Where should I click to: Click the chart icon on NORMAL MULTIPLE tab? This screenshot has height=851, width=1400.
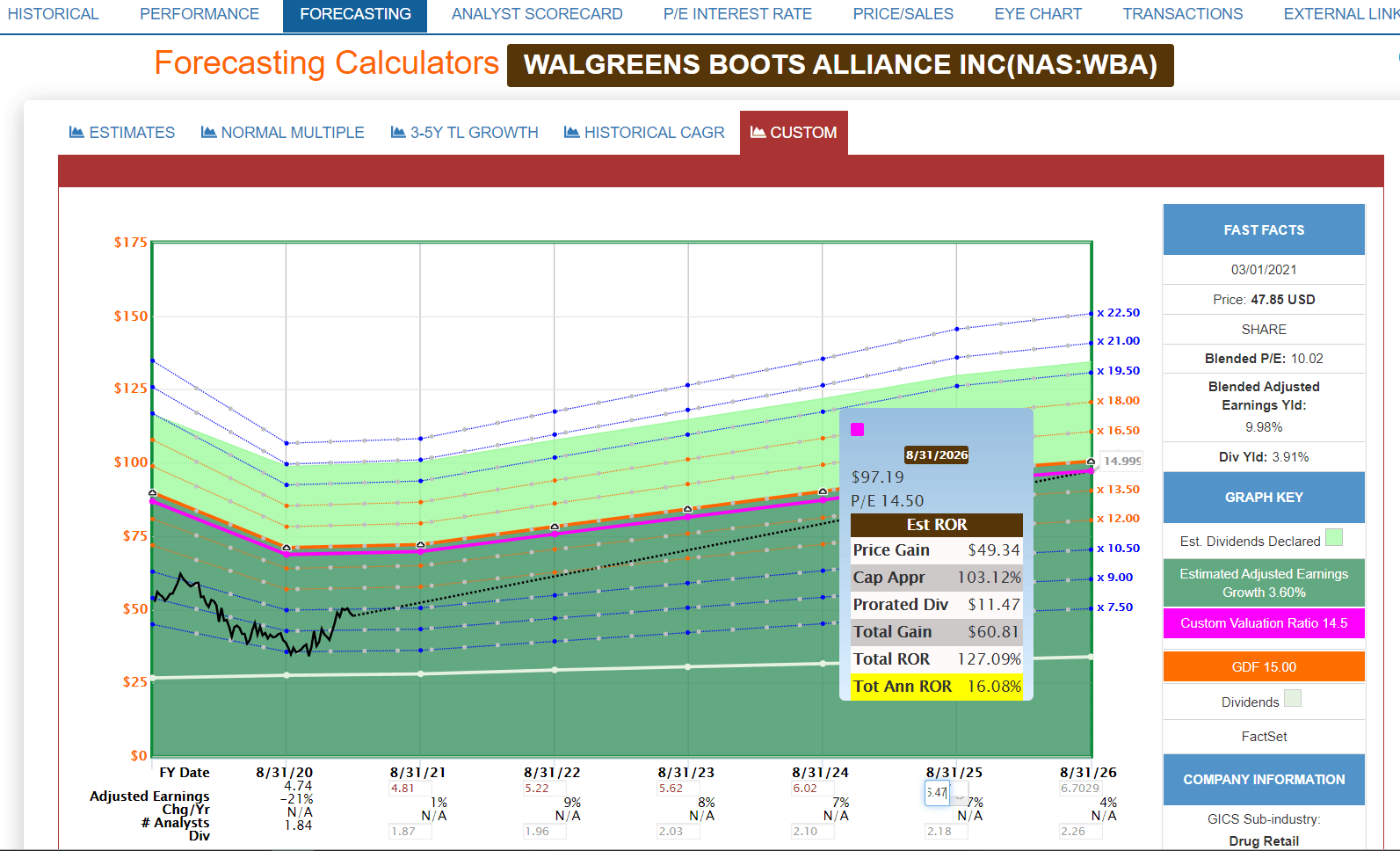(208, 132)
